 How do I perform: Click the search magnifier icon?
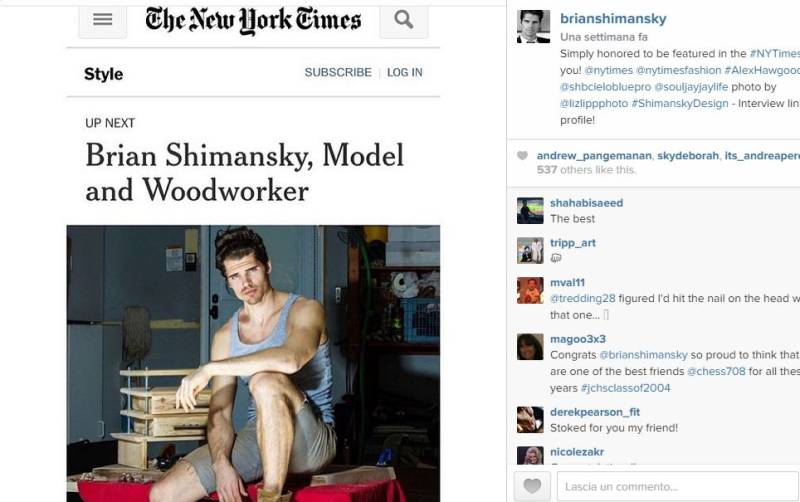[x=404, y=20]
